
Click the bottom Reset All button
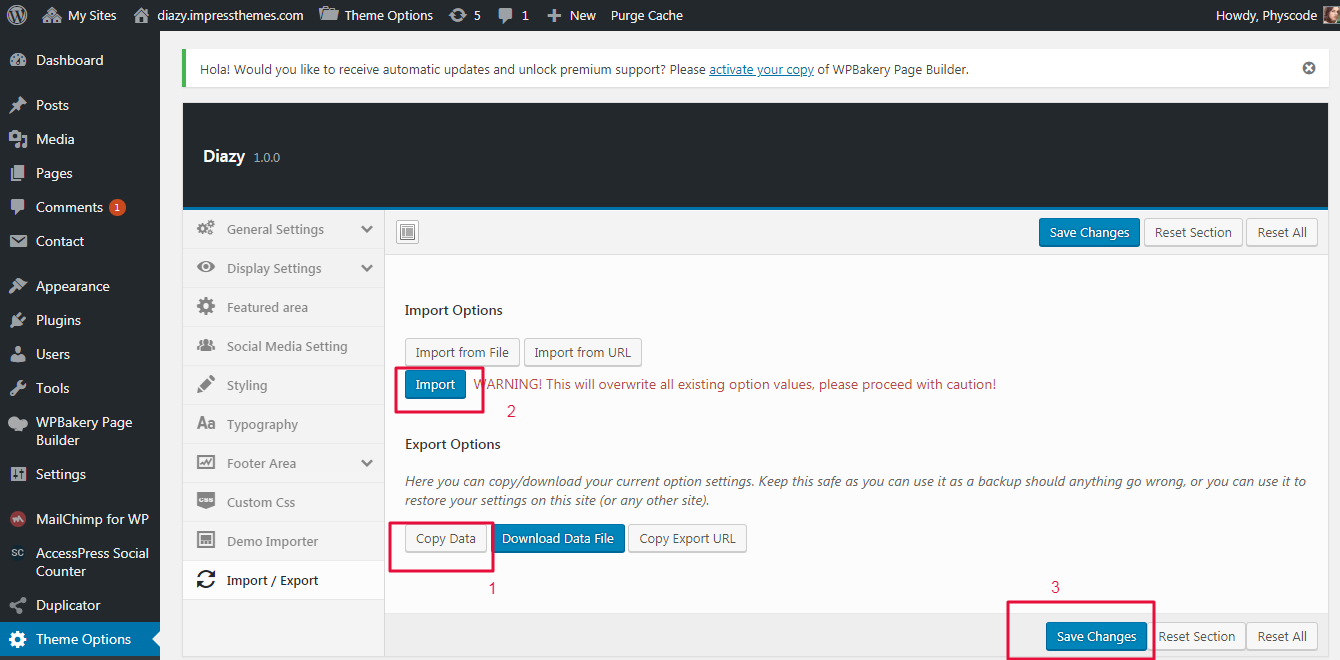pyautogui.click(x=1282, y=636)
